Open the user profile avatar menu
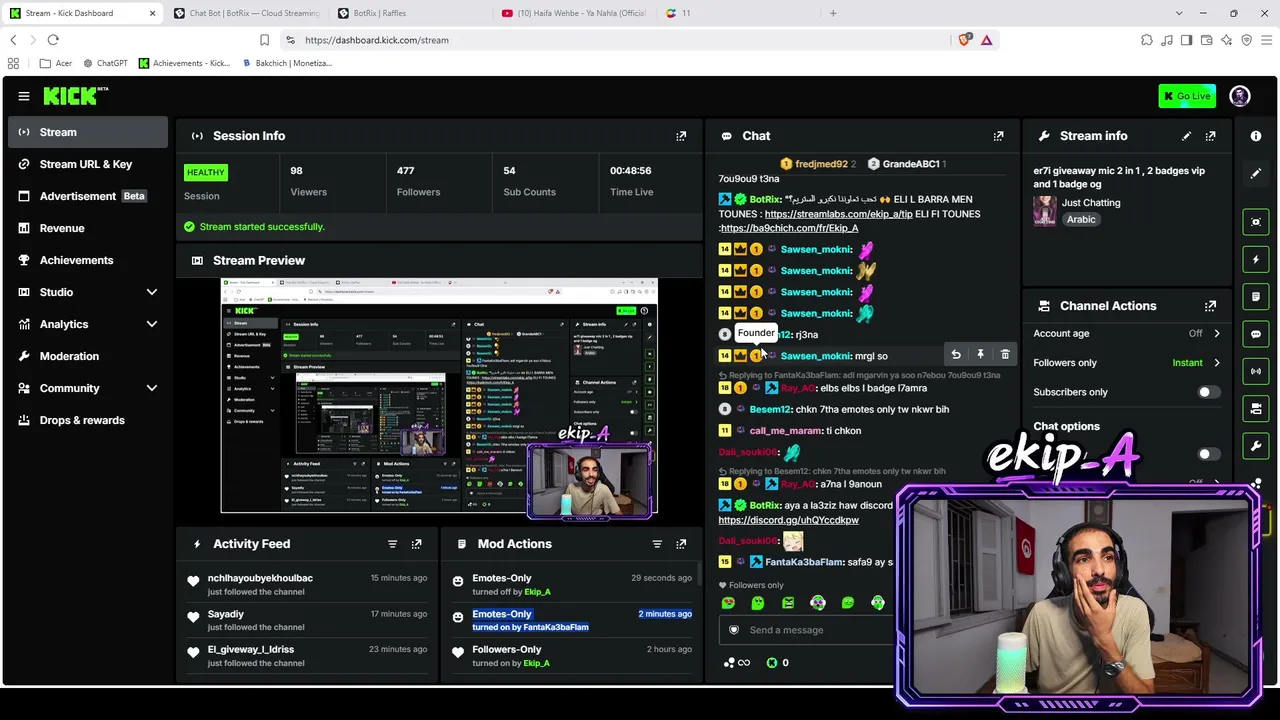This screenshot has height=720, width=1280. tap(1240, 96)
